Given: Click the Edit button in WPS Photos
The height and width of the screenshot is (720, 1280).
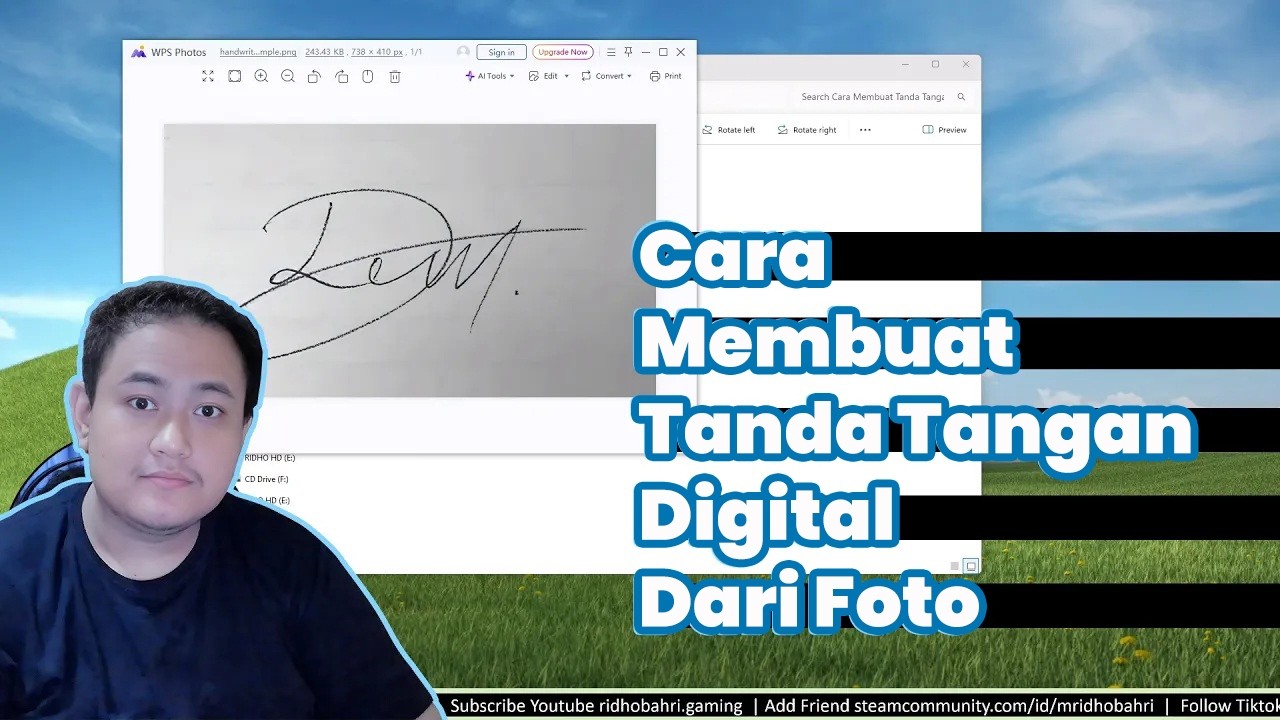Looking at the screenshot, I should click(x=543, y=76).
